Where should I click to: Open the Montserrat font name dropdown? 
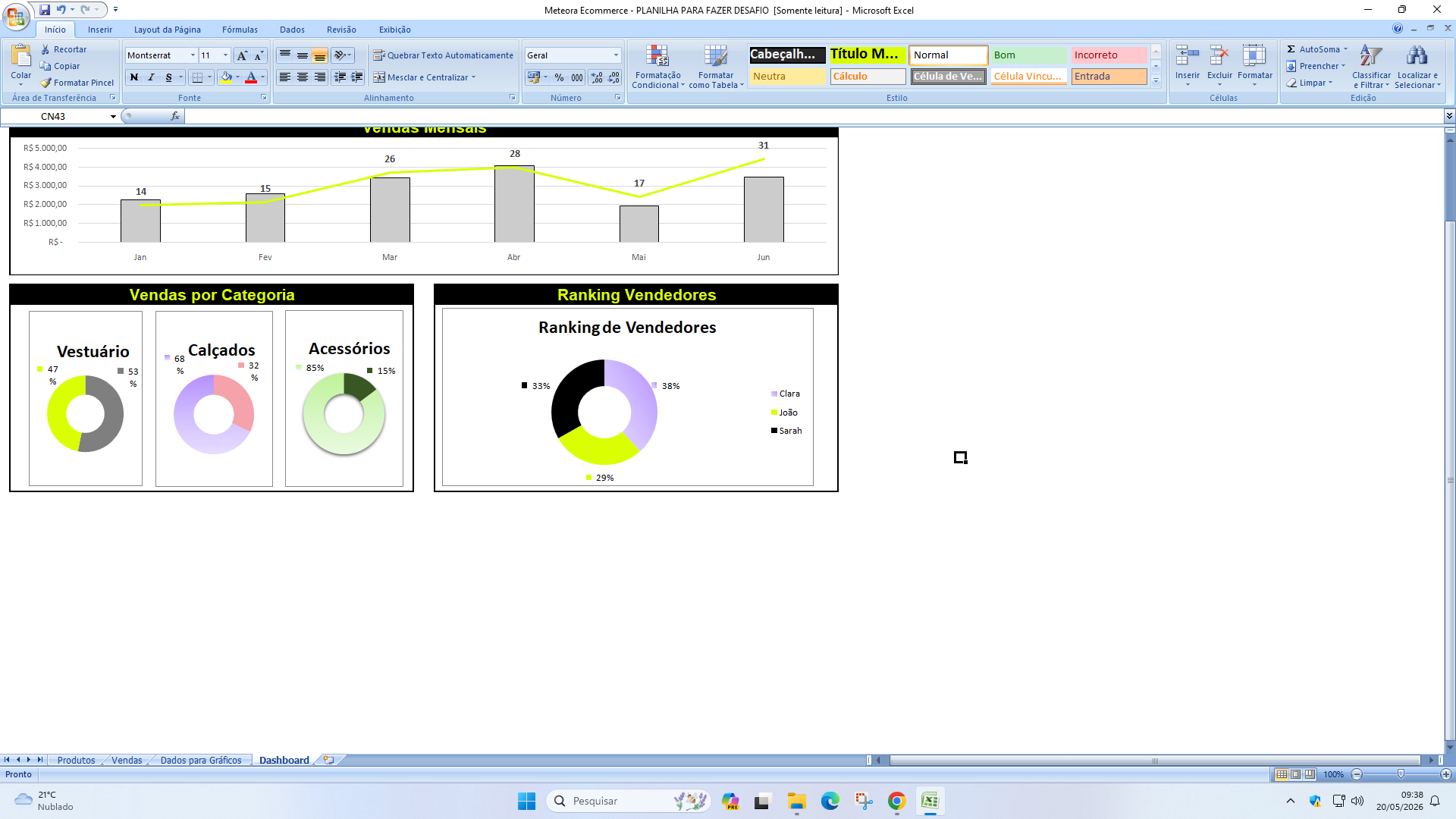pos(193,55)
